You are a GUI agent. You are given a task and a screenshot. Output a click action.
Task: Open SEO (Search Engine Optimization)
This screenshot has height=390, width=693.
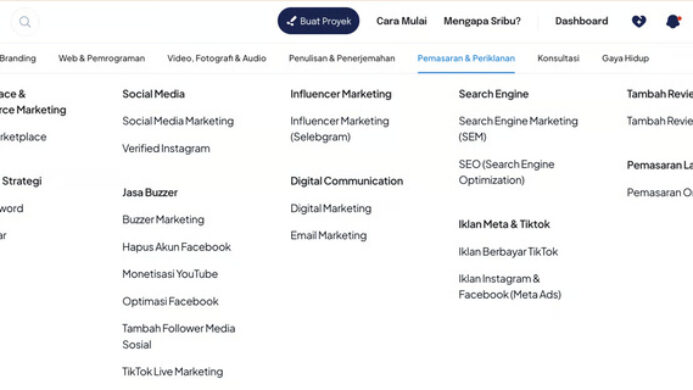(506, 172)
